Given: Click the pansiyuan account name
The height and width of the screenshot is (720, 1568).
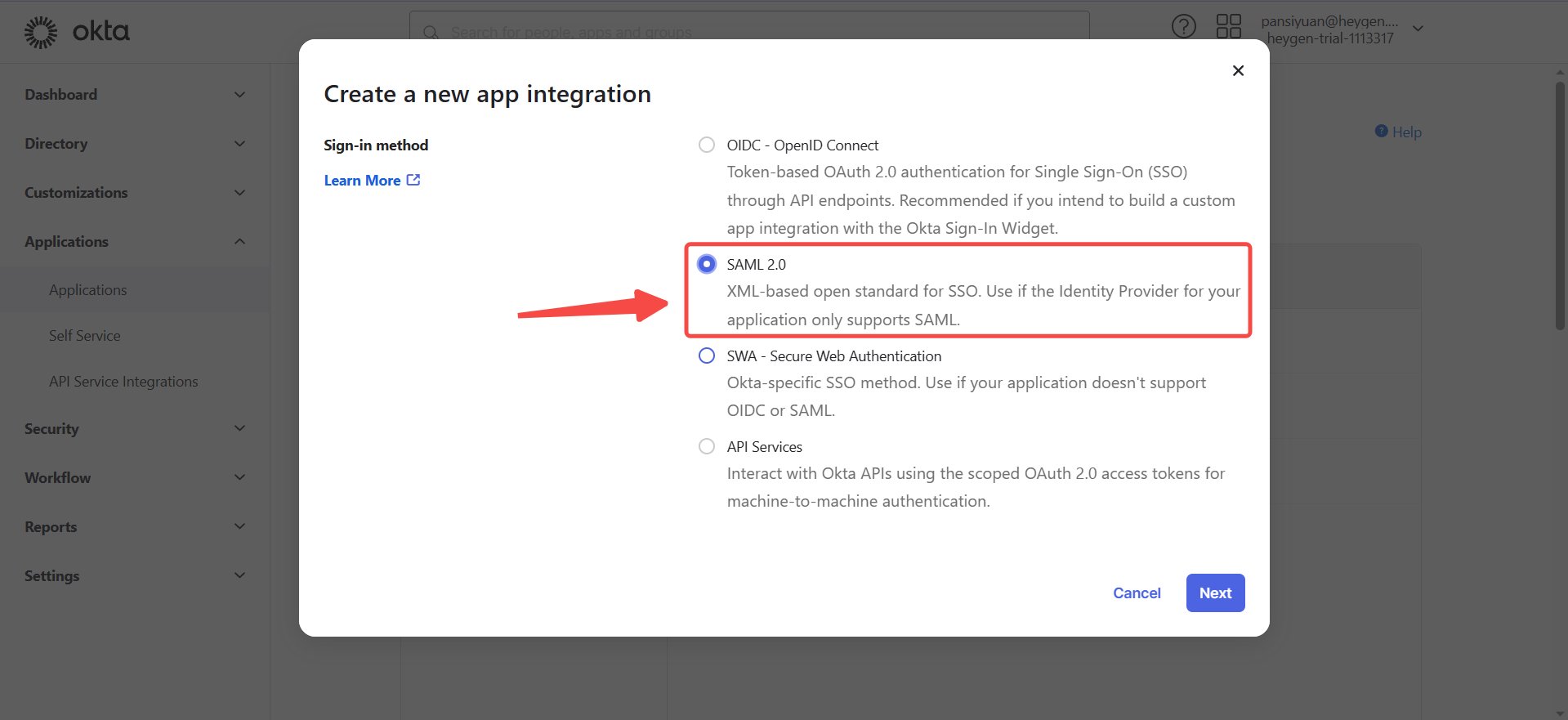Looking at the screenshot, I should coord(1329,21).
